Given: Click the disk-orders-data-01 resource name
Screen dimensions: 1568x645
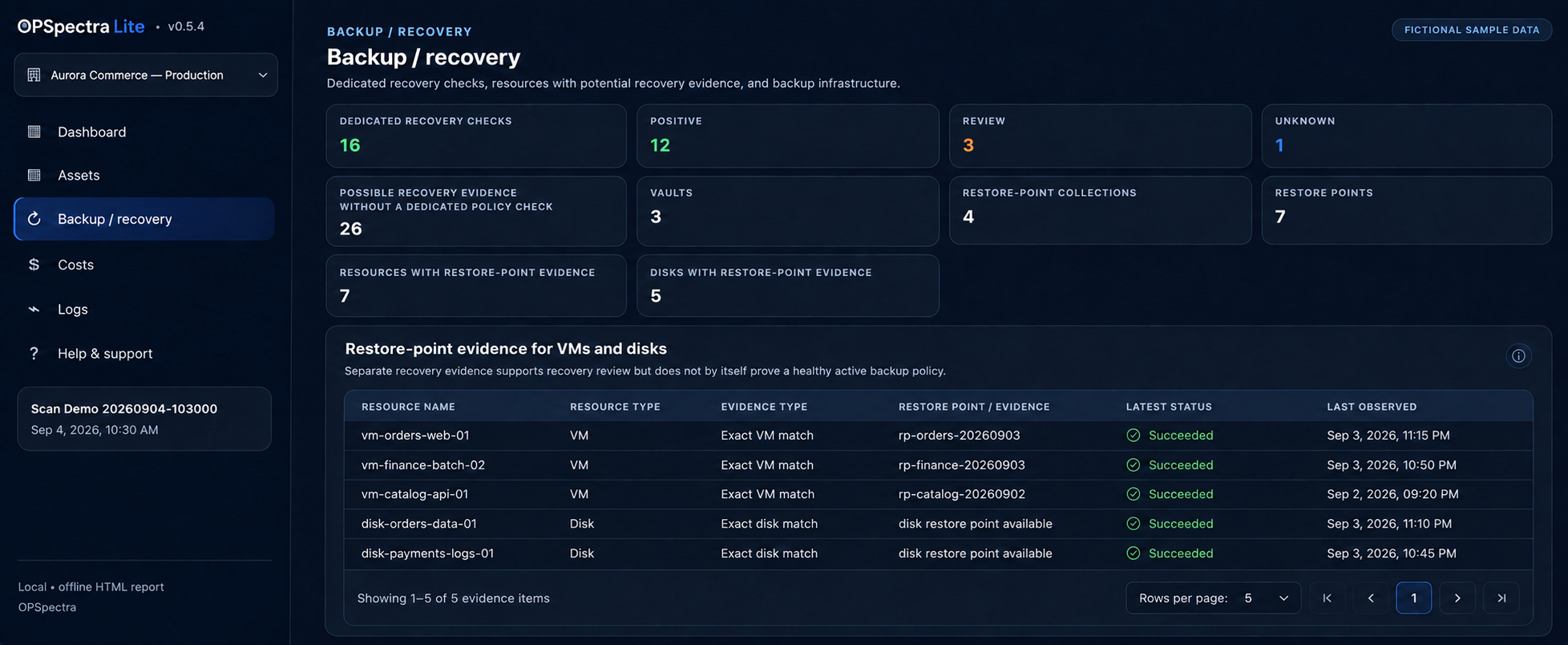Looking at the screenshot, I should 419,524.
